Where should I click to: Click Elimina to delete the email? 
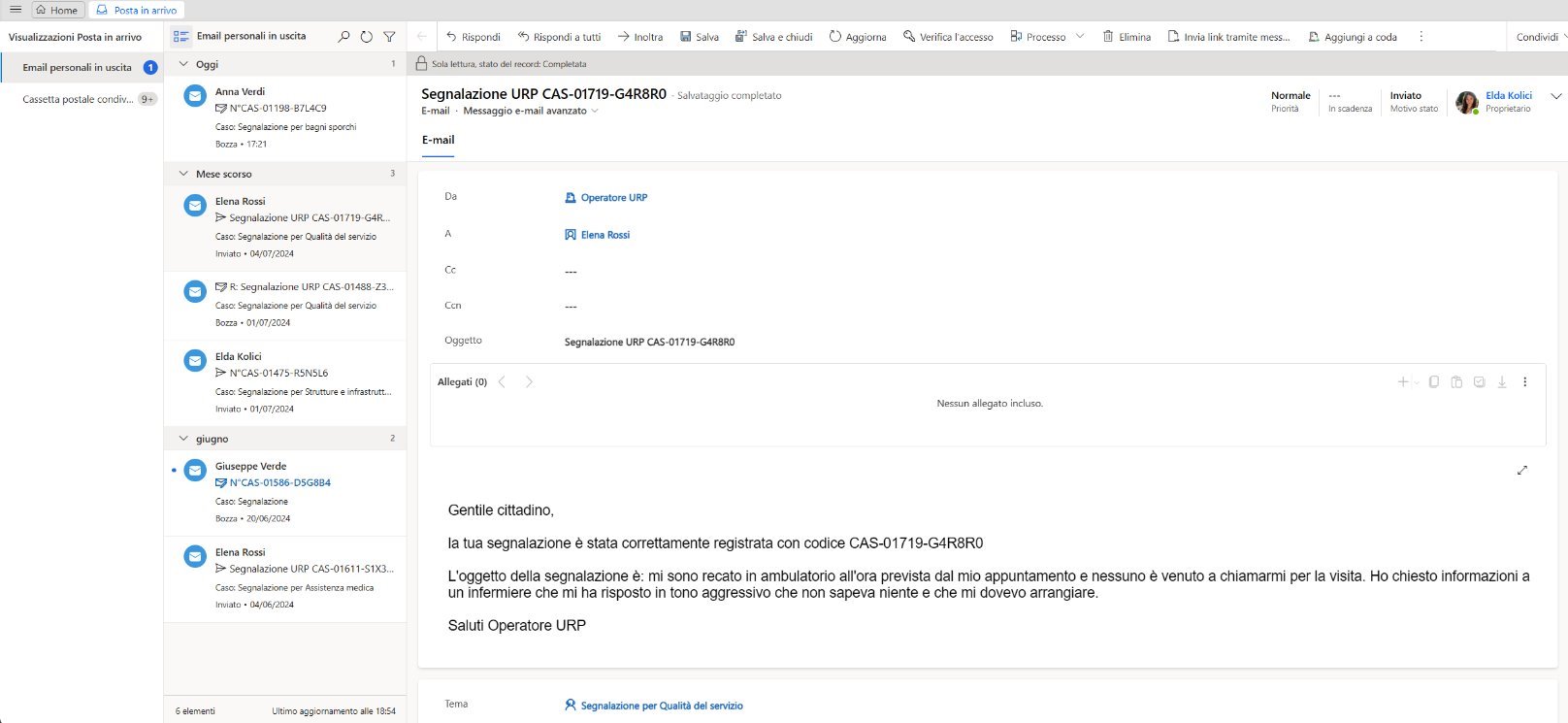point(1127,37)
